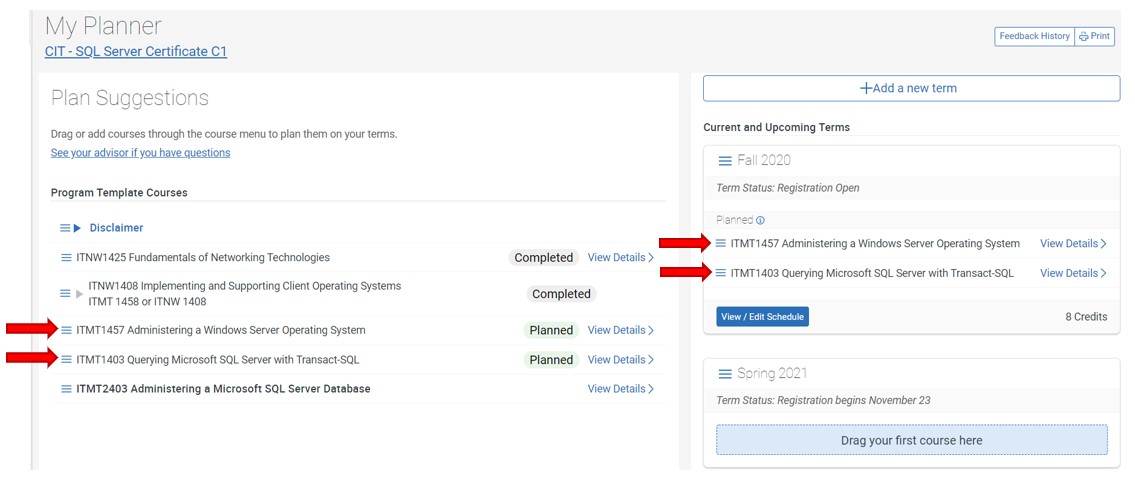The image size is (1135, 480).
Task: Open CIT - SQL Server Certificate C1 link
Action: [136, 51]
